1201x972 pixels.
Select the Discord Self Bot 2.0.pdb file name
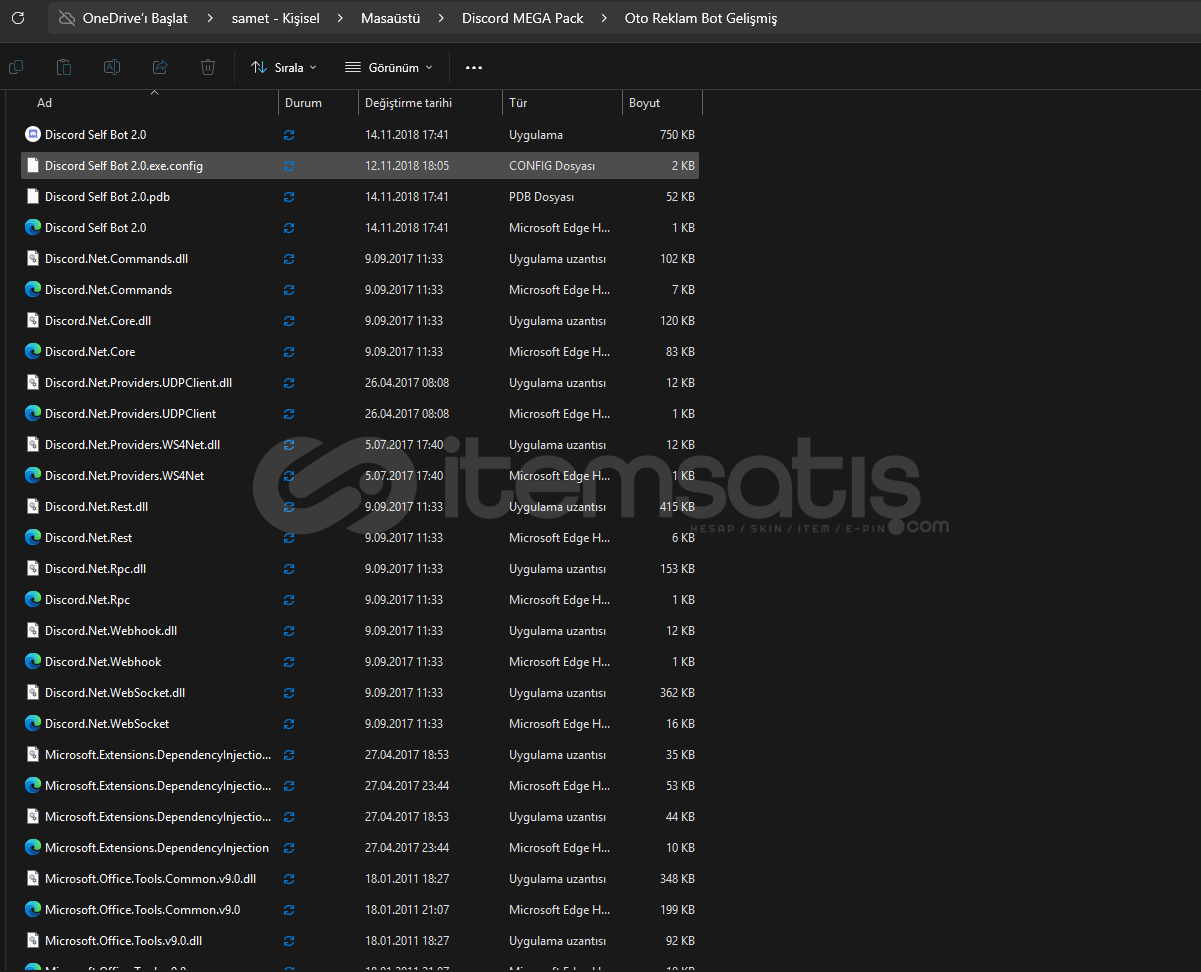[x=107, y=197]
